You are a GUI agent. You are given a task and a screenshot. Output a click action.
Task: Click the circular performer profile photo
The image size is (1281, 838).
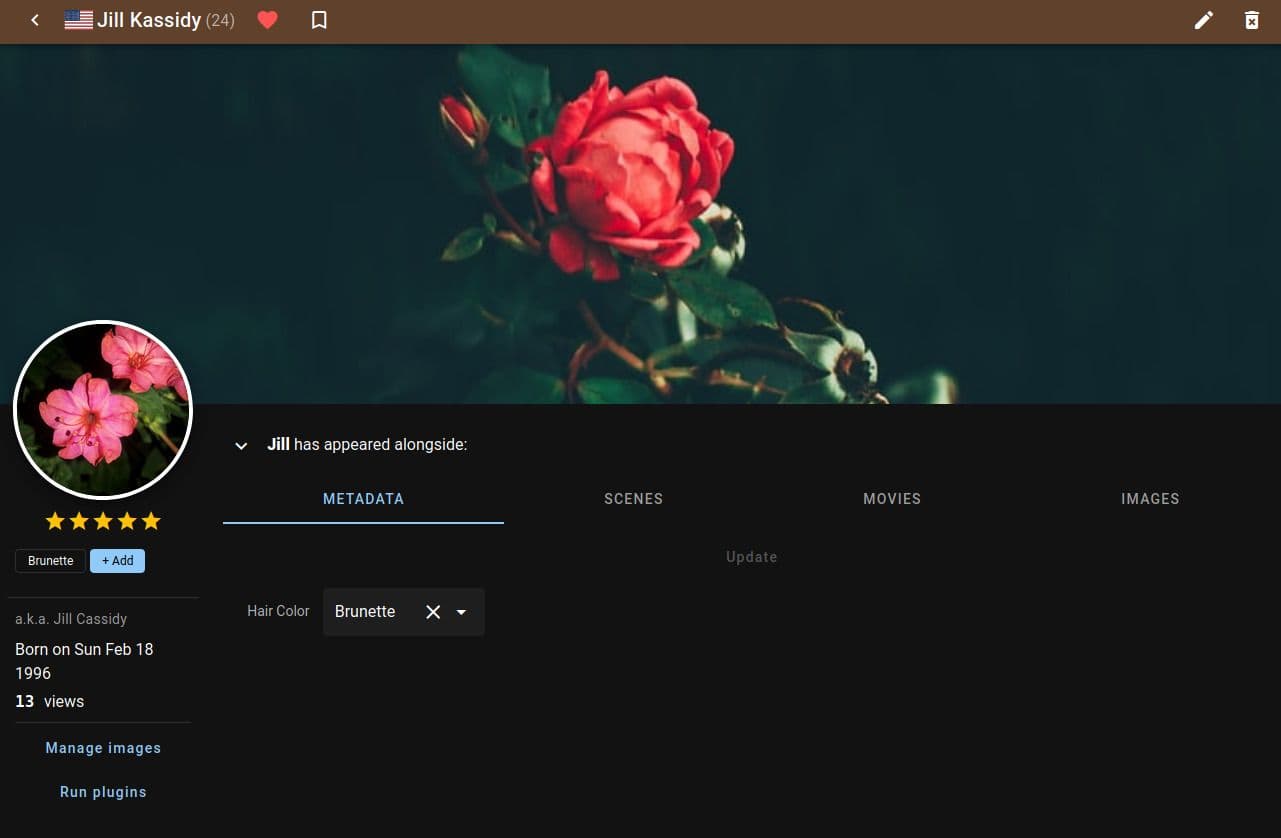tap(103, 409)
